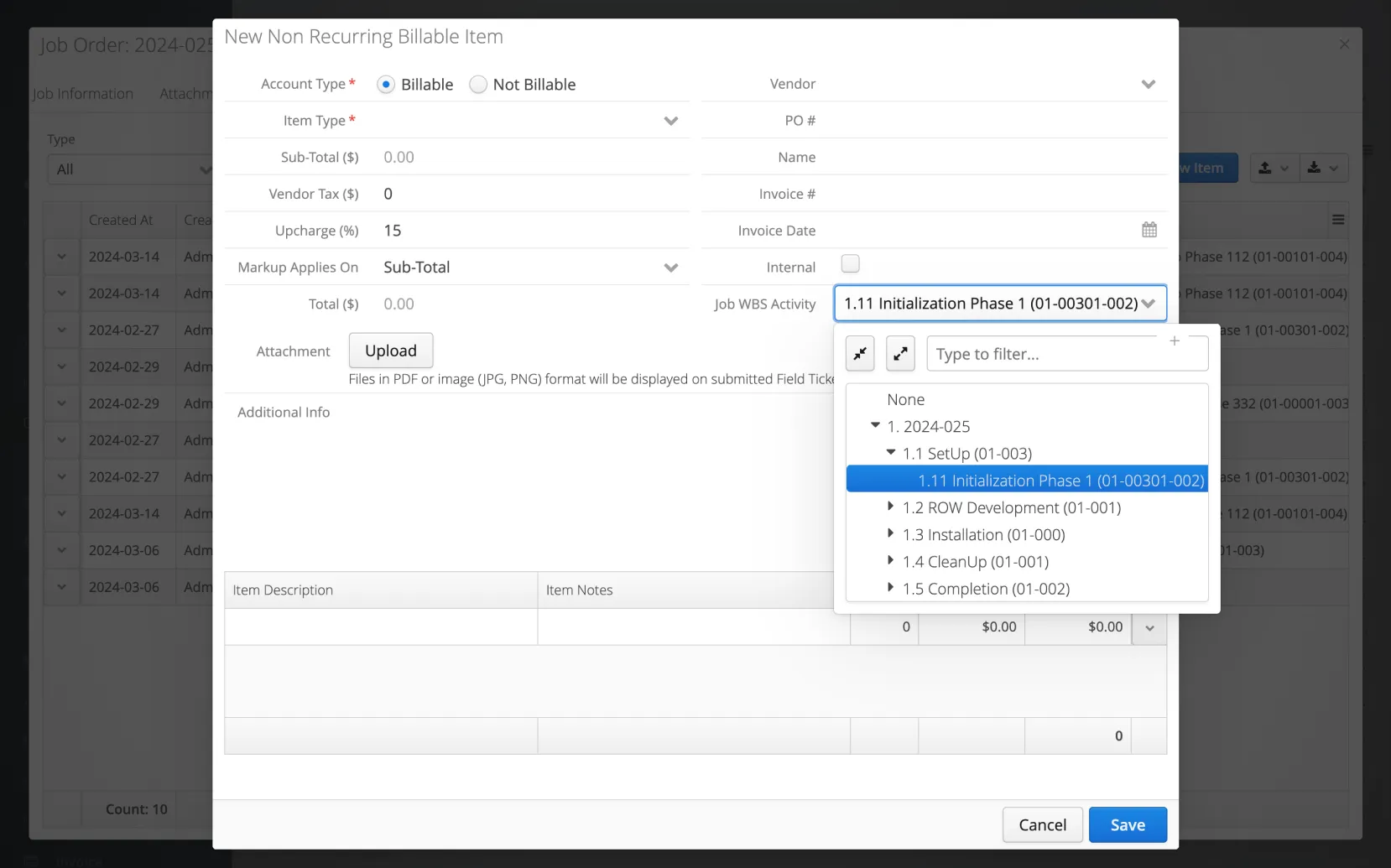
Task: Click the Count: 10 footer text
Action: tap(137, 809)
